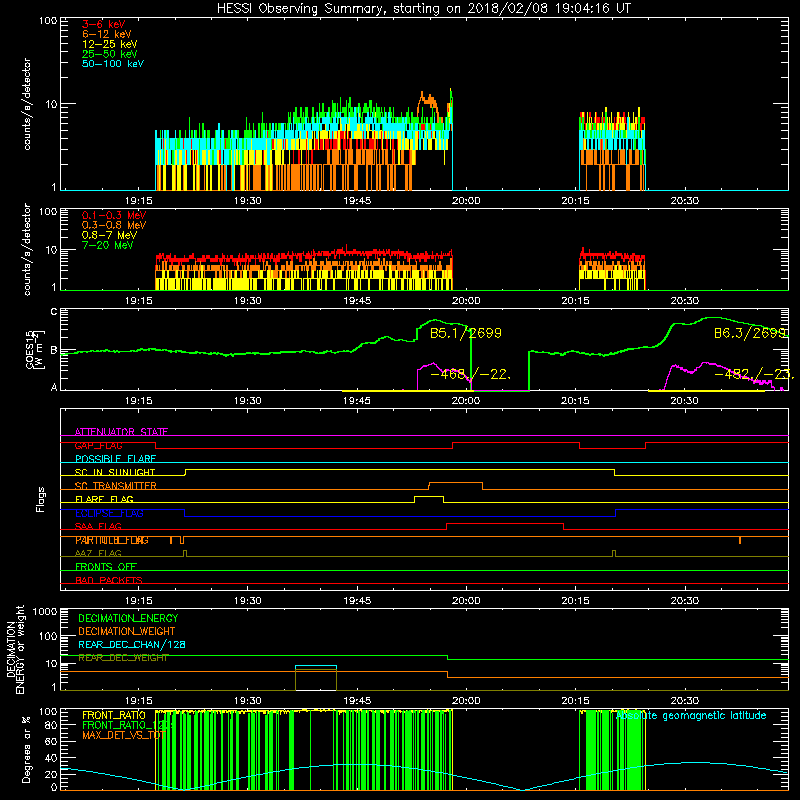Select the 0.8-7 MeV legend entry

[109, 235]
